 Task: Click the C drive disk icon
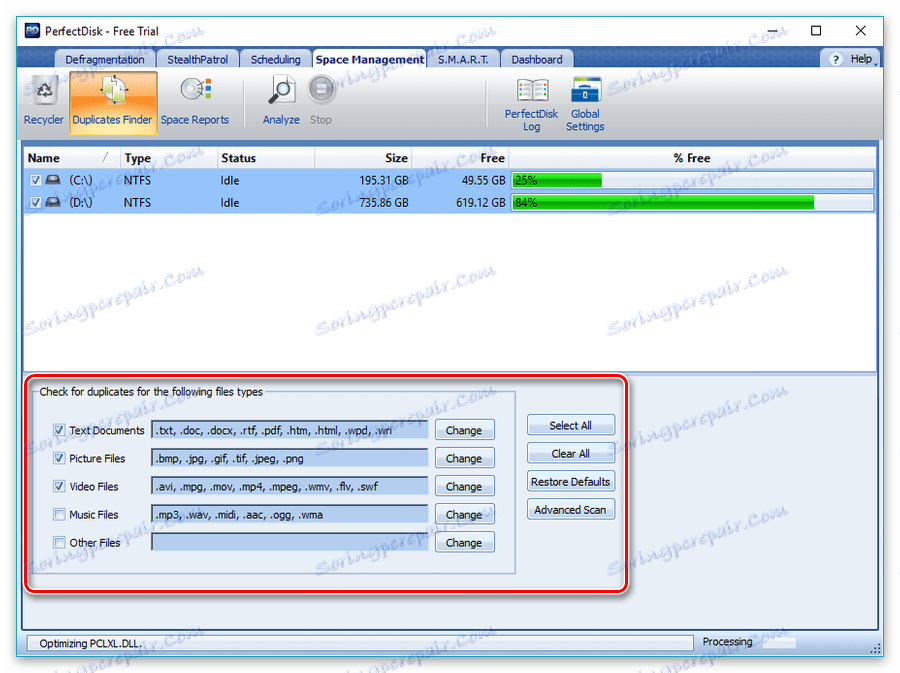coord(53,180)
